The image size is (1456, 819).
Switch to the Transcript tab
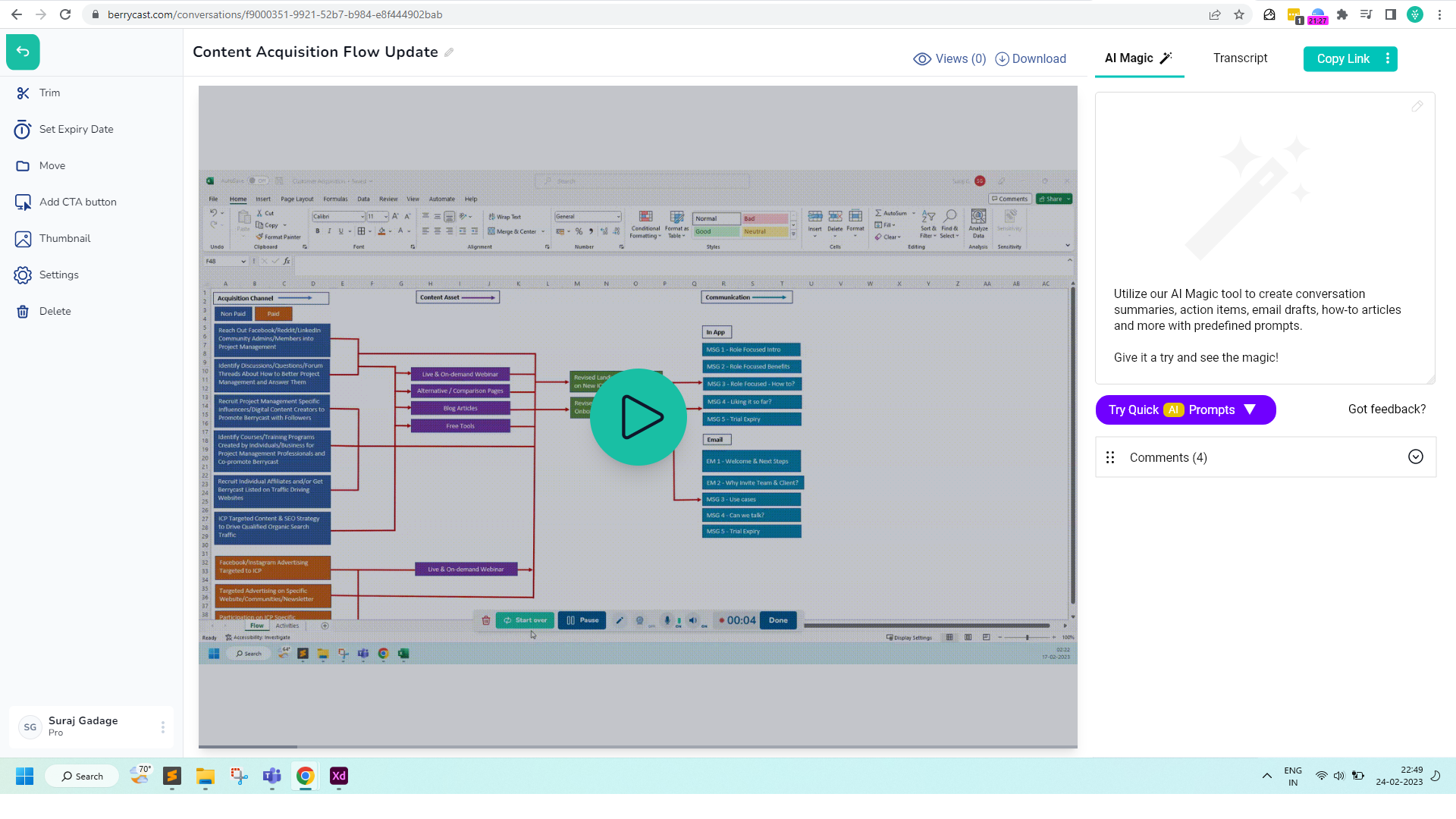point(1240,58)
